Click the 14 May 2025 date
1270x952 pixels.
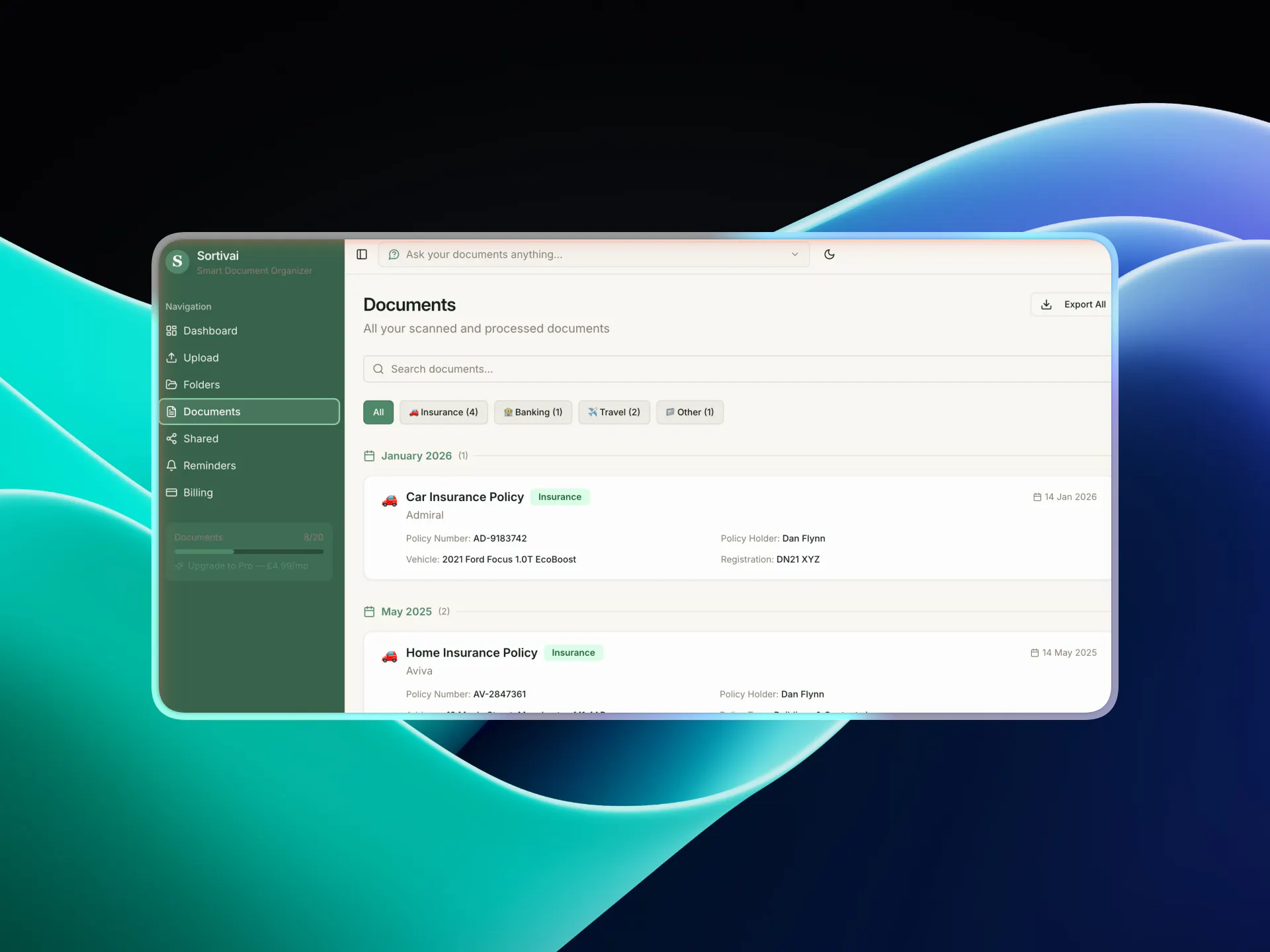[1064, 653]
